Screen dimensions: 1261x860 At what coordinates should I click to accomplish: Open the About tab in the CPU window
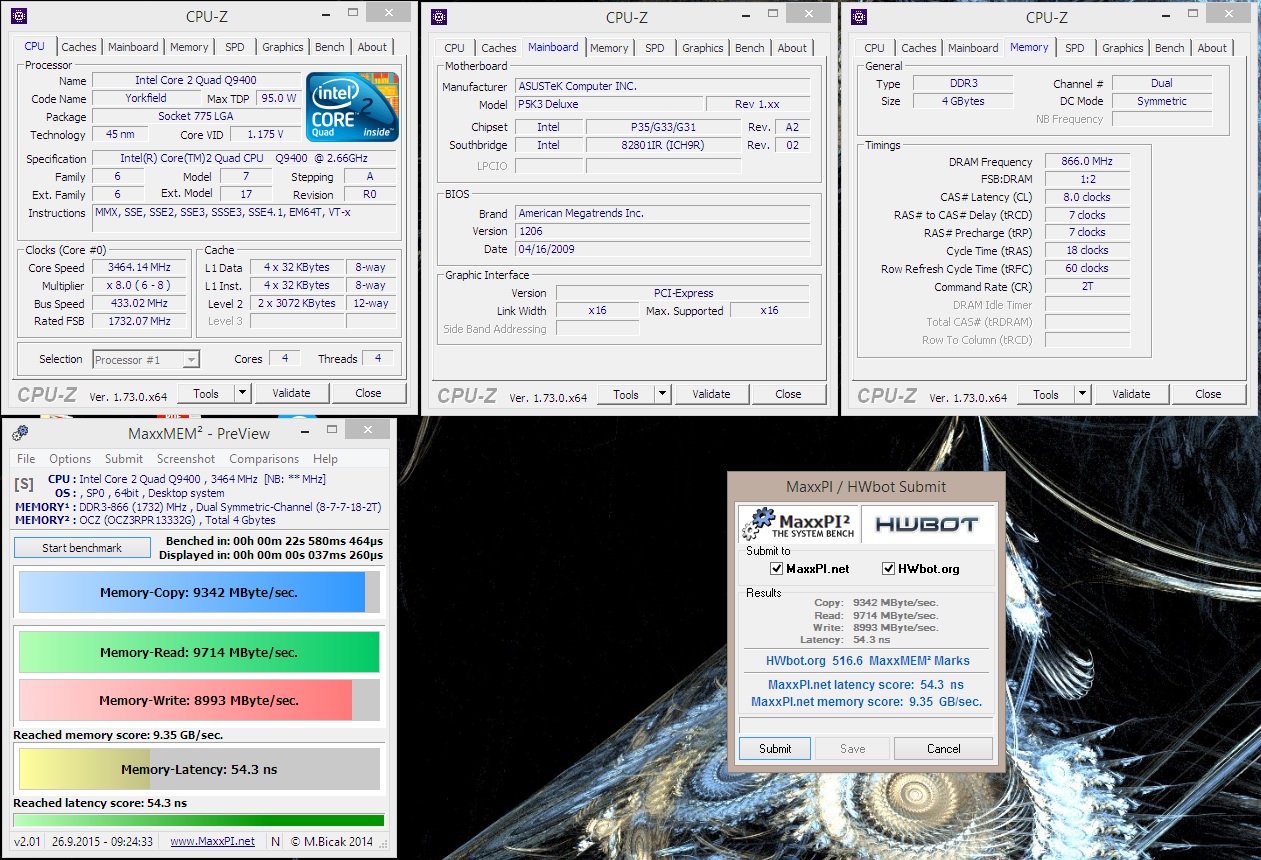point(372,47)
